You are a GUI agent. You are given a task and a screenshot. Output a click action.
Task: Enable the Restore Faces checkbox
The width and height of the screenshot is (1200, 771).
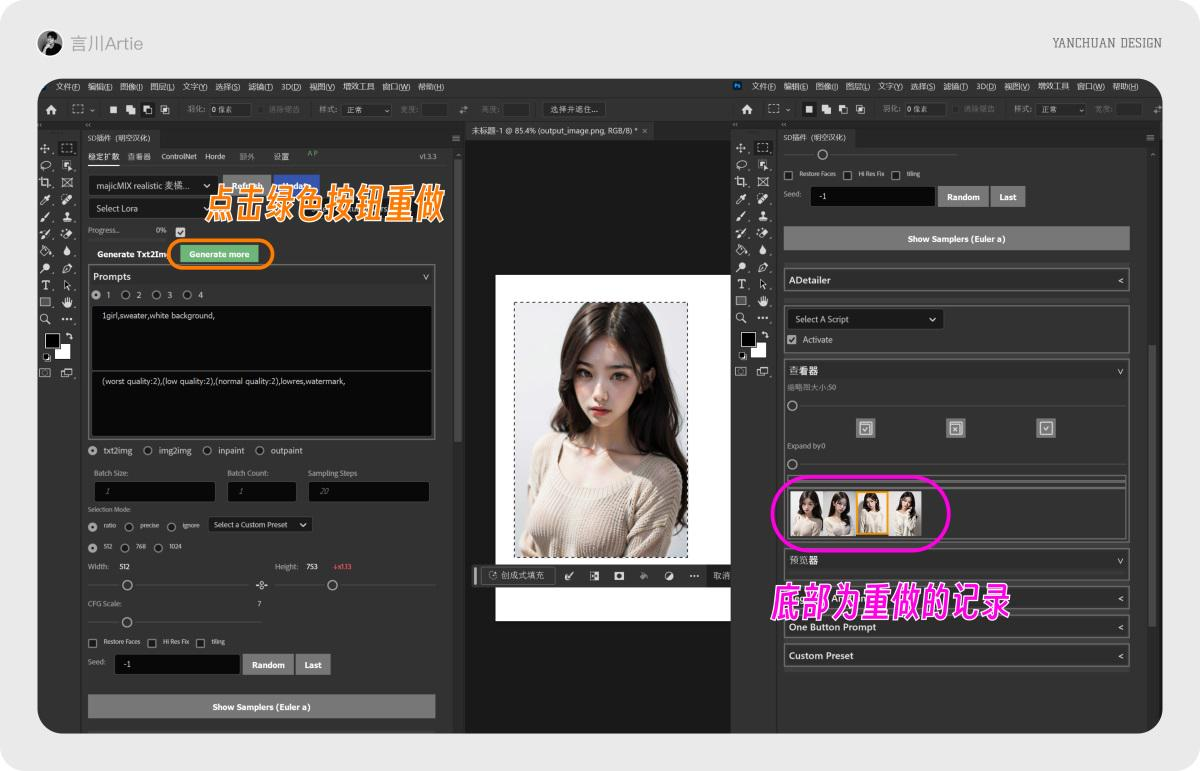[x=93, y=642]
